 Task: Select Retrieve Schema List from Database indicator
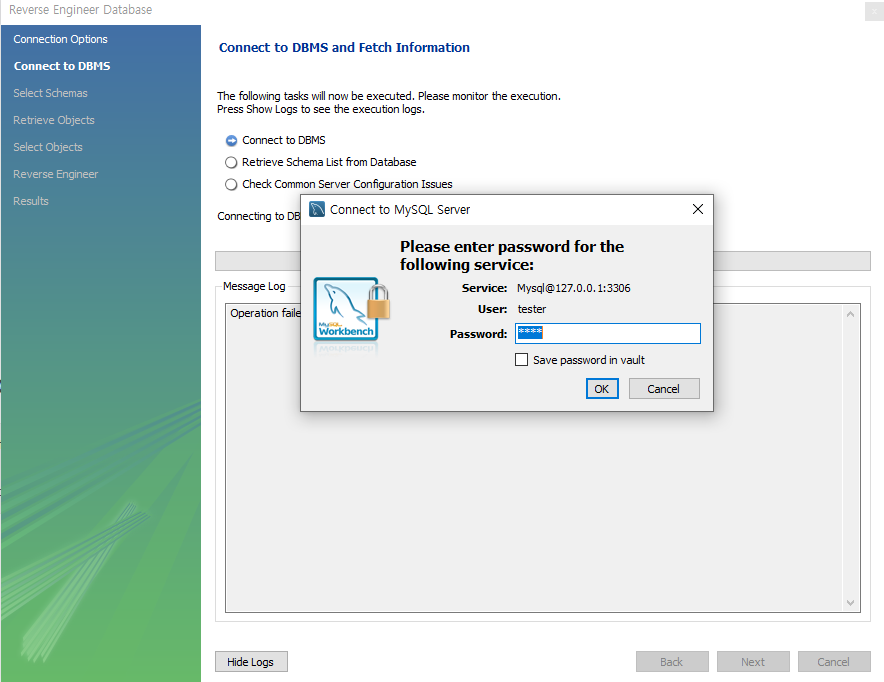coord(231,162)
